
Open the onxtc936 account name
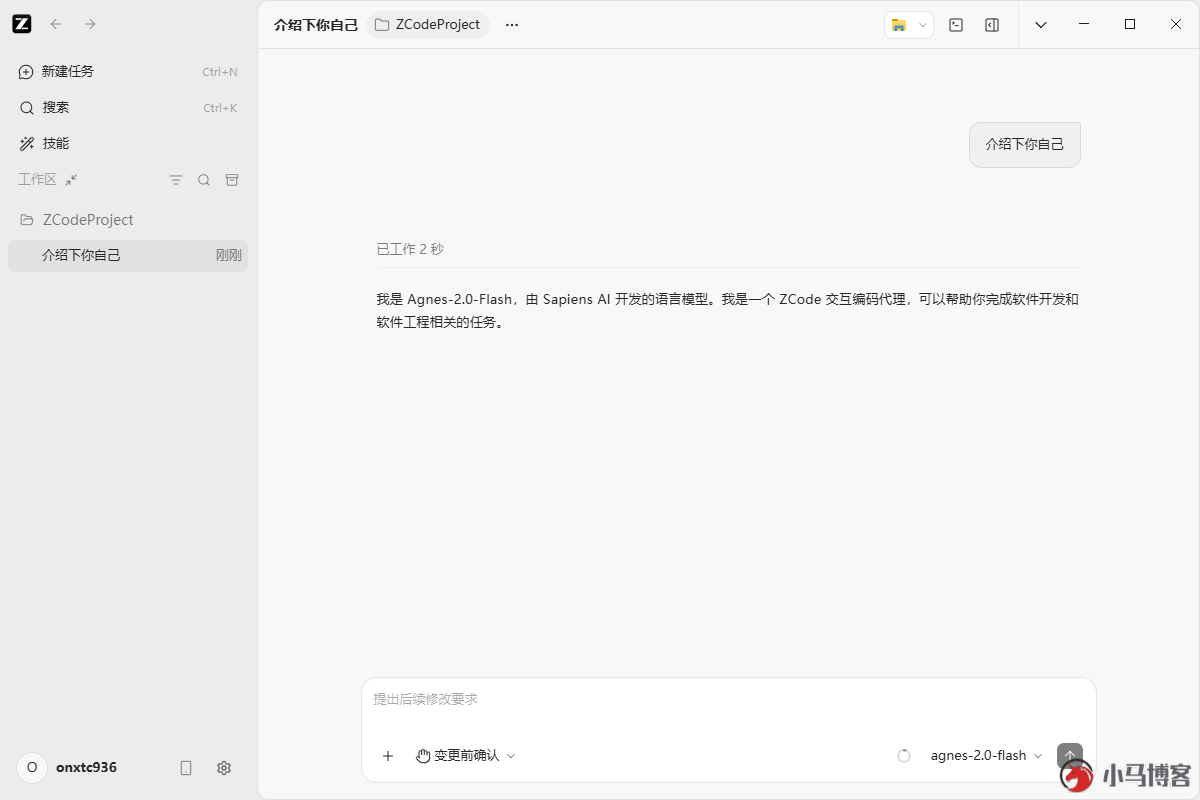click(x=86, y=768)
